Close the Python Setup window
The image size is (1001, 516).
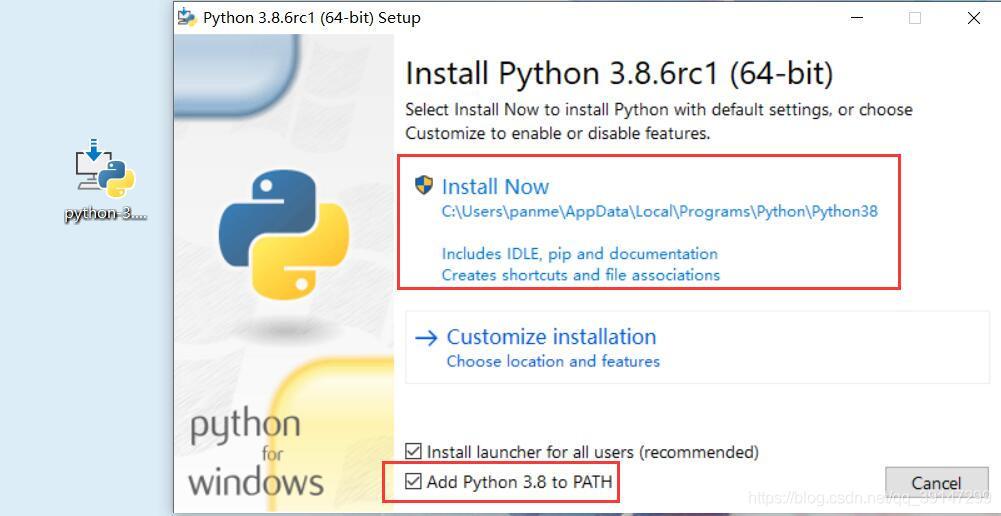click(x=974, y=18)
